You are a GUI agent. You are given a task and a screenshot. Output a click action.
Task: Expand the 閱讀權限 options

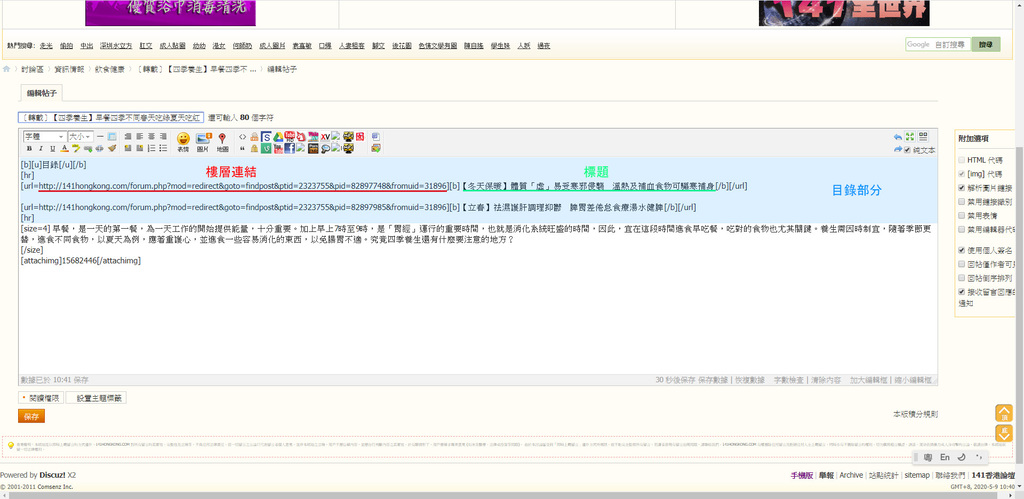point(41,398)
